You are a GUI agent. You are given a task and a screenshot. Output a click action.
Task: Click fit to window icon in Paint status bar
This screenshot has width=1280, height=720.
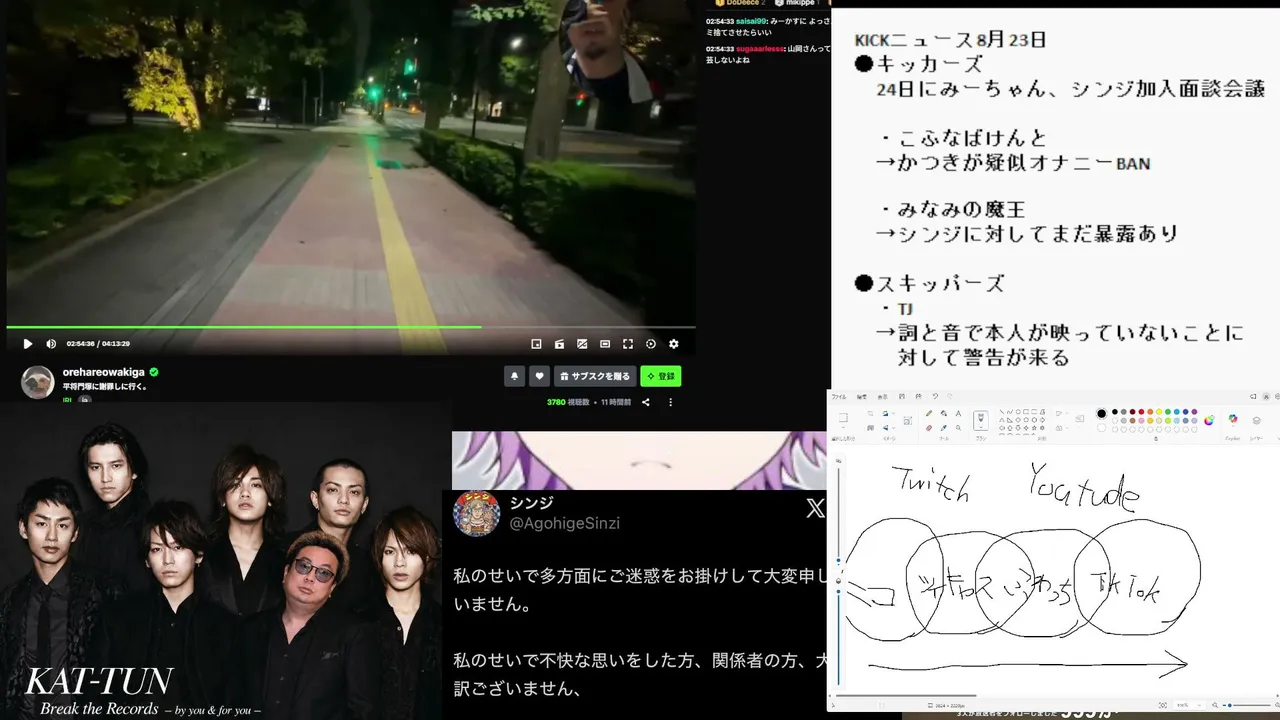(x=1162, y=705)
